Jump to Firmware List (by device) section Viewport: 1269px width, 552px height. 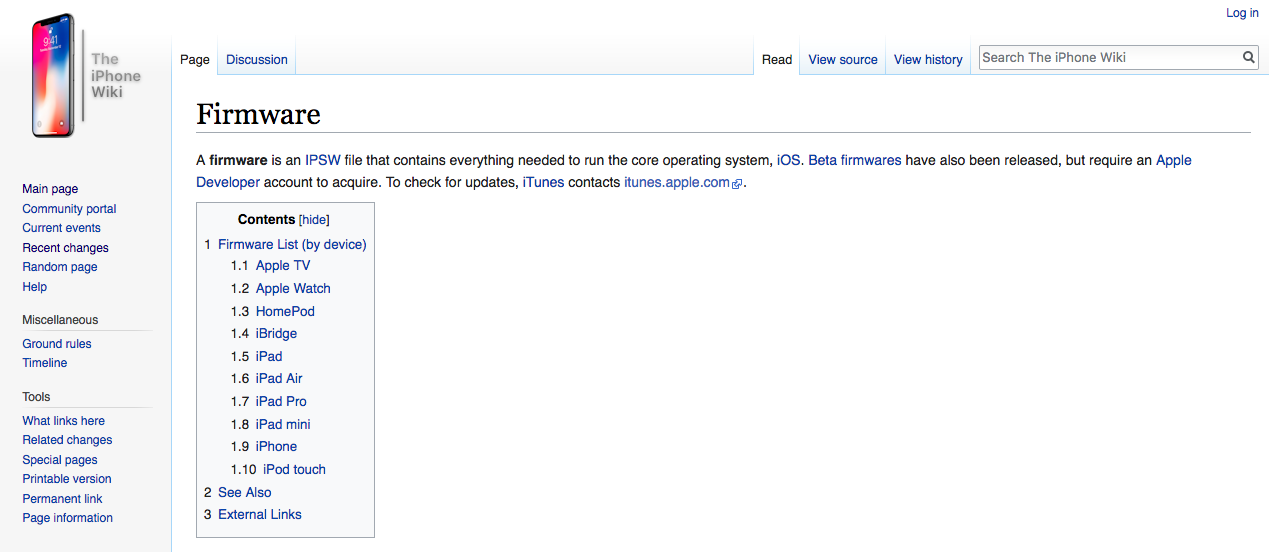(x=285, y=244)
